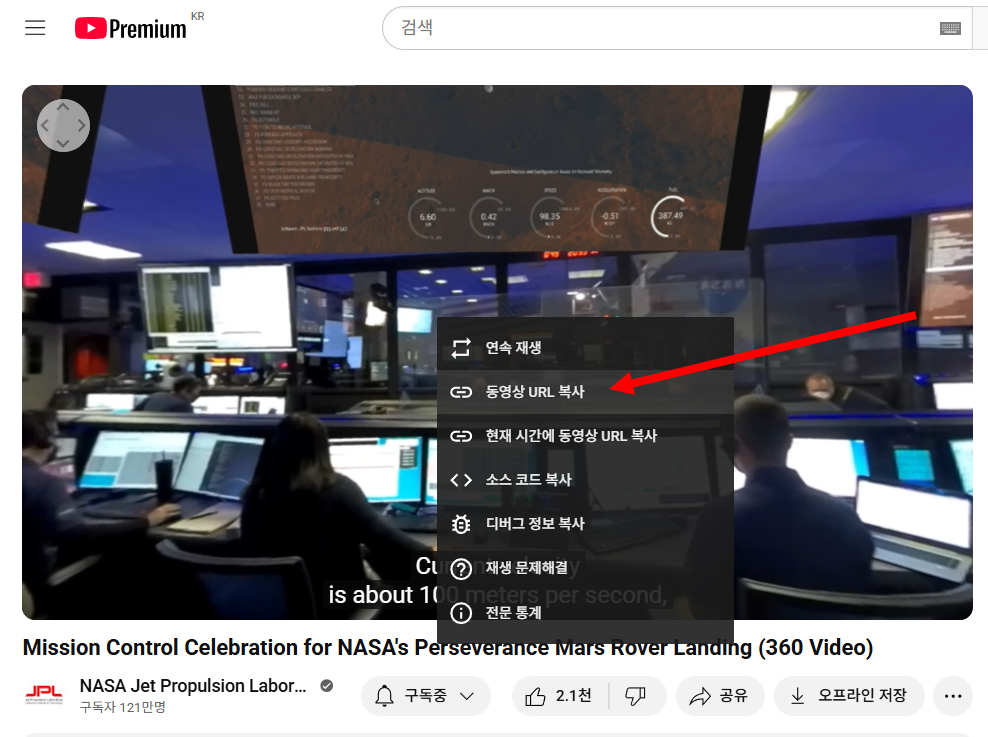988x737 pixels.
Task: Click the 공유 share button
Action: (x=720, y=695)
